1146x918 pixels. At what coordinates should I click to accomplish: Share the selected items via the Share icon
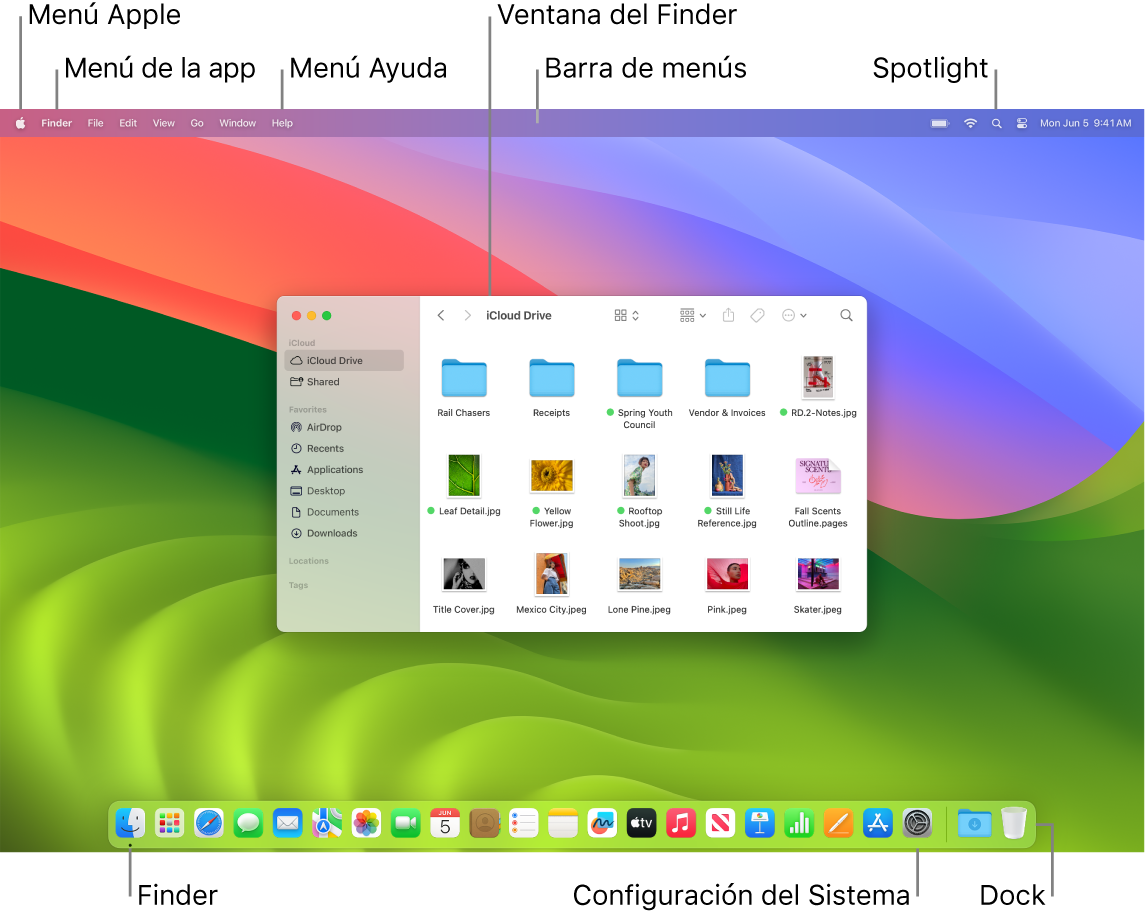728,315
